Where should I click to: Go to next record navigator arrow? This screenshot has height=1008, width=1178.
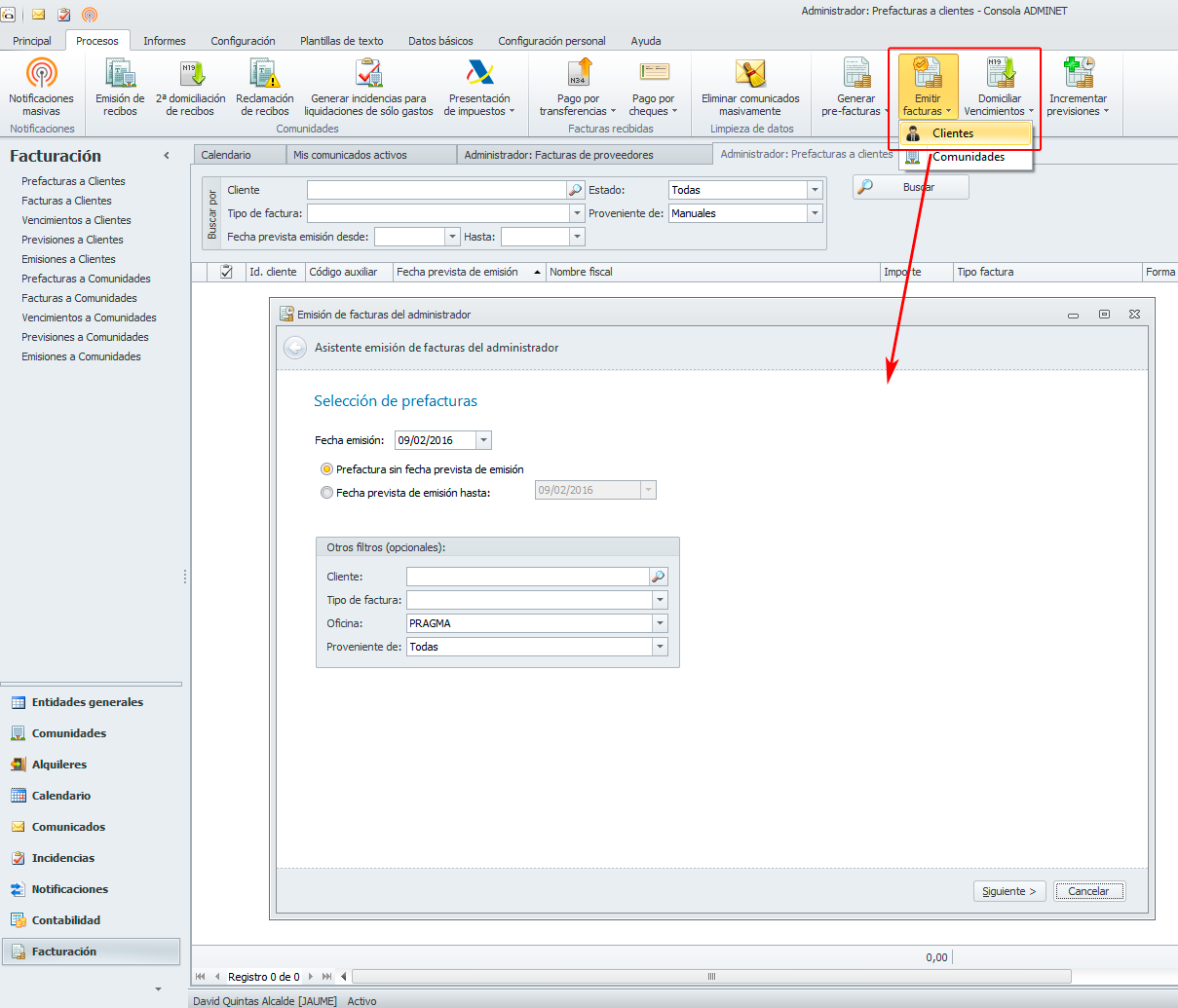click(x=311, y=976)
